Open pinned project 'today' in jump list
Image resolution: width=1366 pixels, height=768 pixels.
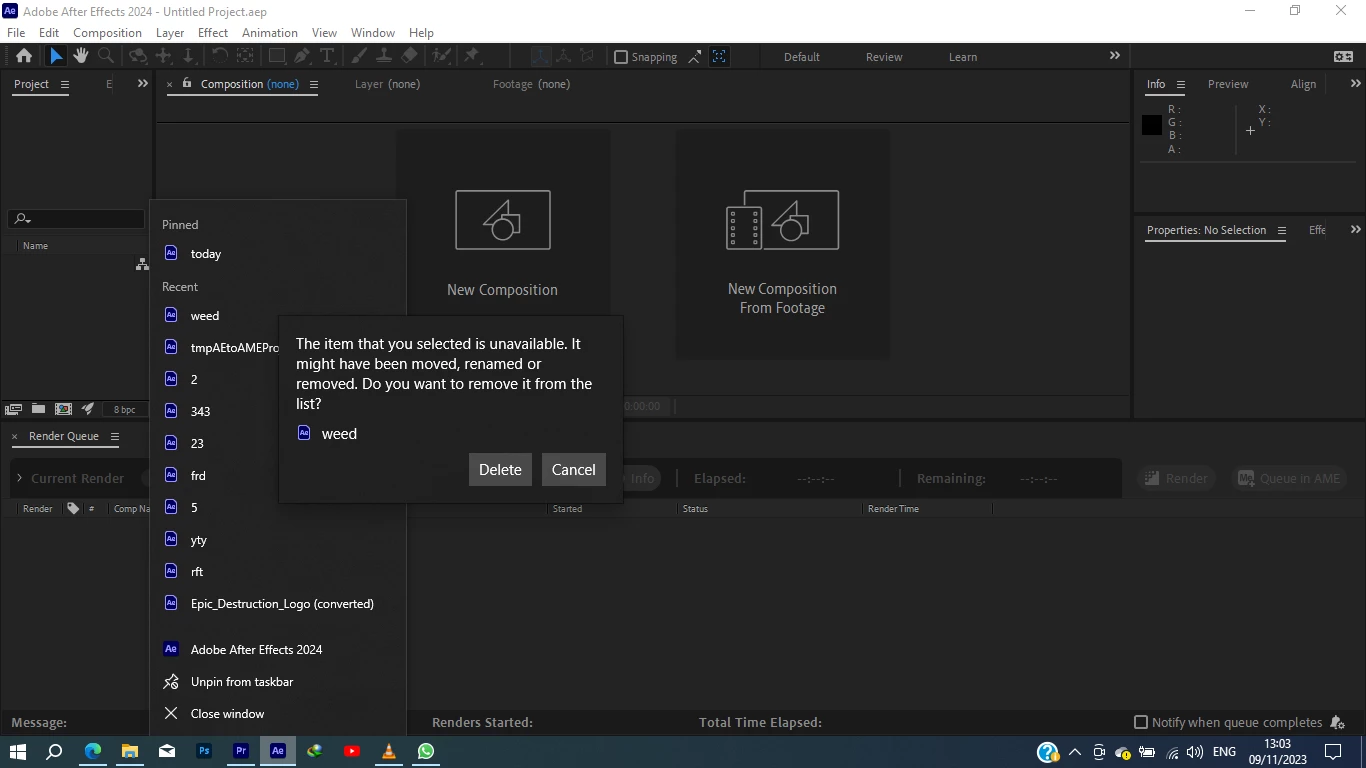(x=278, y=254)
